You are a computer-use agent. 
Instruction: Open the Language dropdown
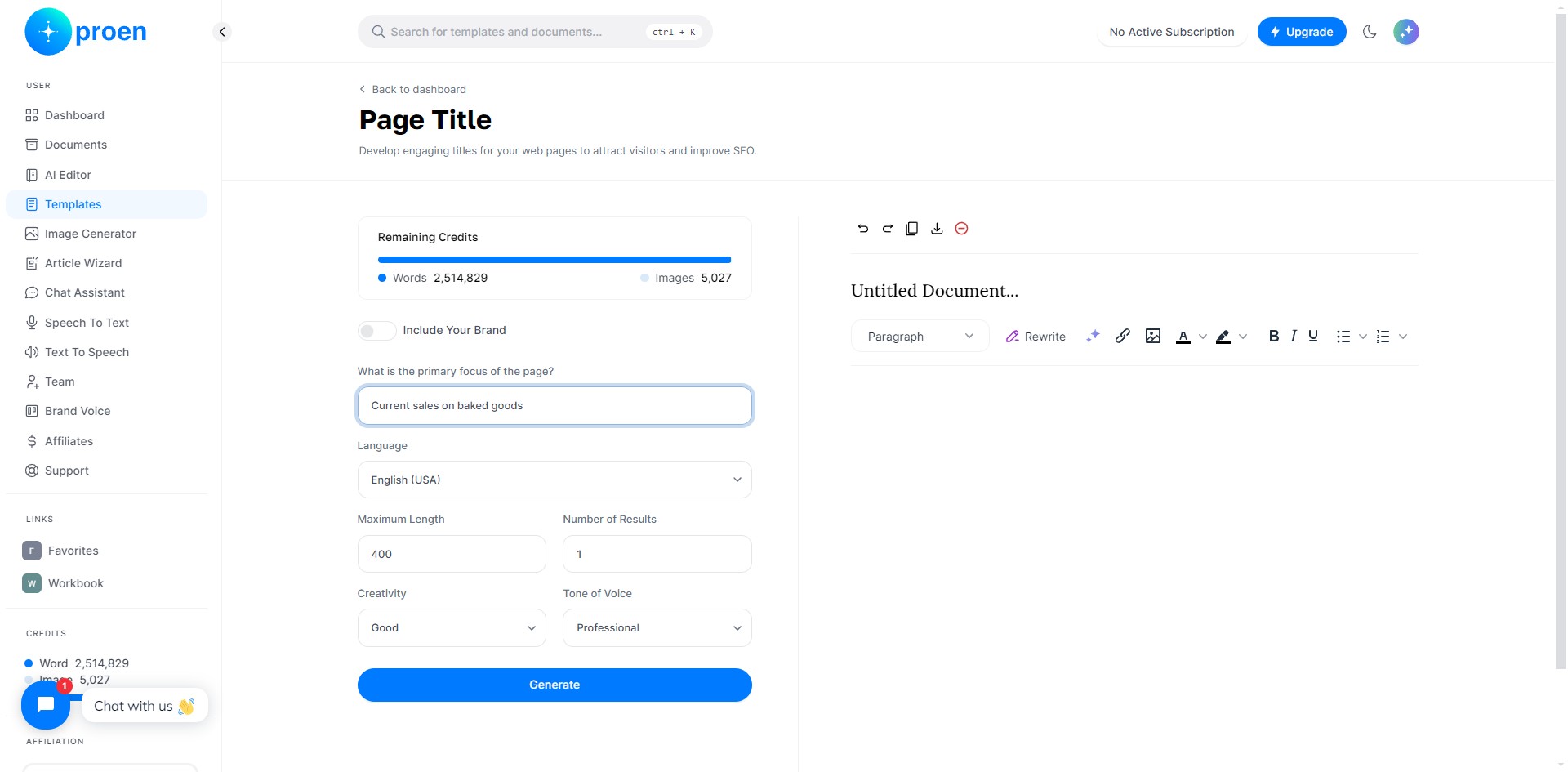tap(555, 480)
